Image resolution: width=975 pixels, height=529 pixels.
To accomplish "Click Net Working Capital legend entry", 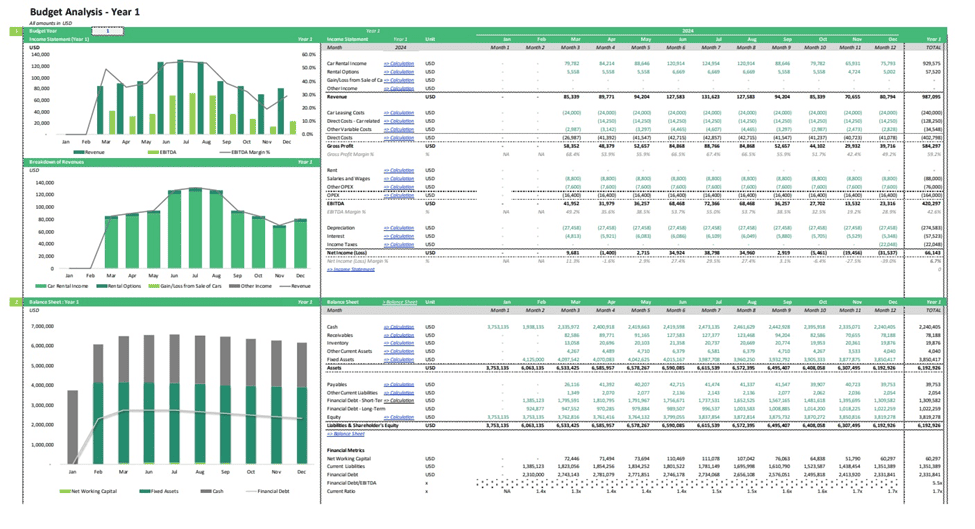I will (x=88, y=491).
